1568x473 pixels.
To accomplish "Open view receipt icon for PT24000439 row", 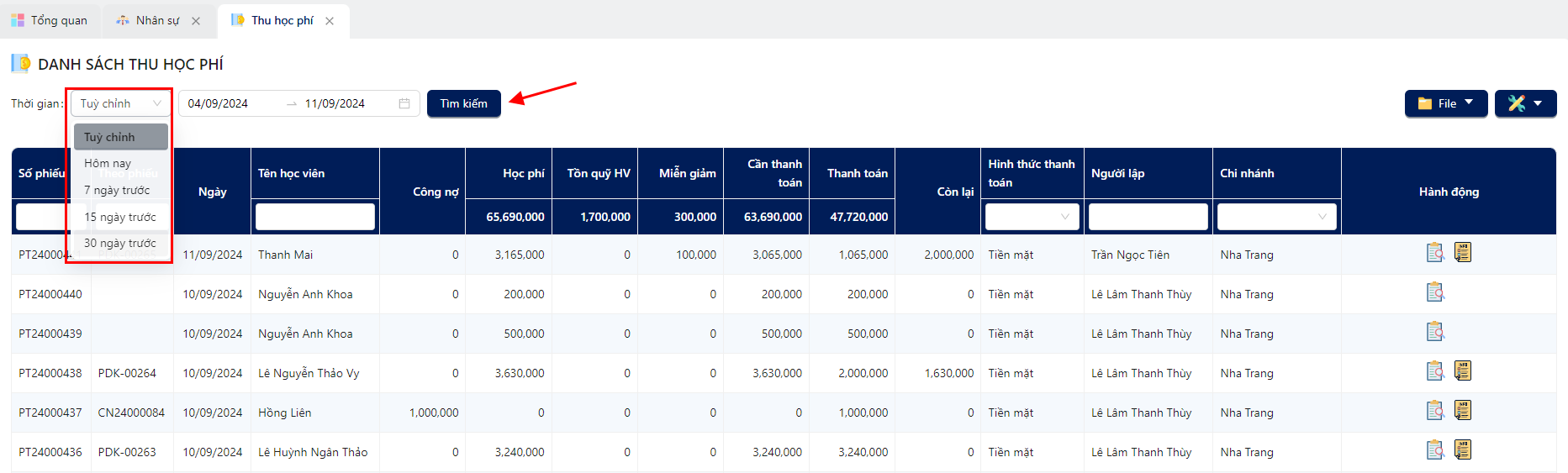I will (1435, 332).
